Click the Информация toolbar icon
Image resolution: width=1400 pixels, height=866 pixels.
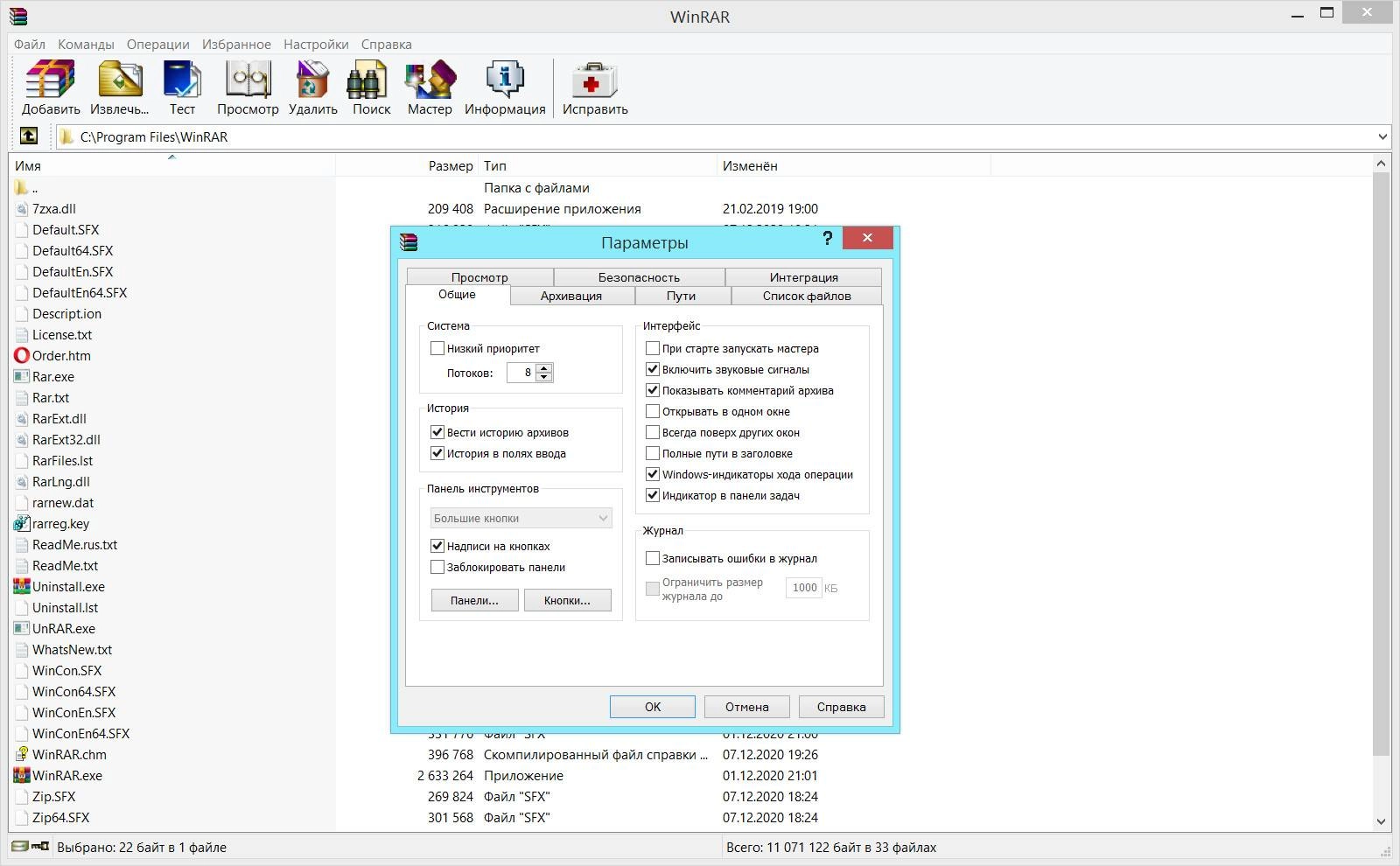tap(505, 80)
